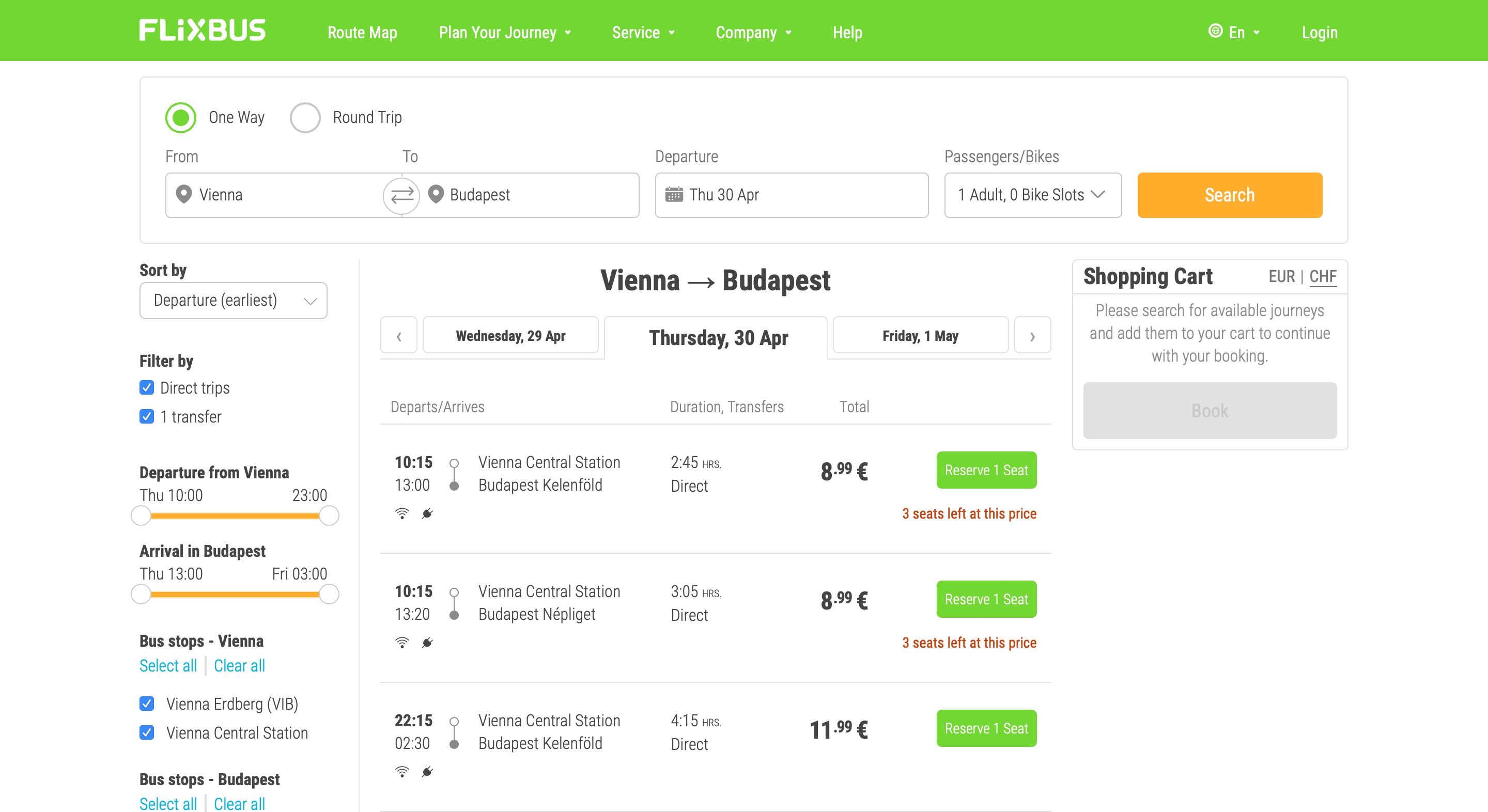The height and width of the screenshot is (812, 1488).
Task: Click route stop marker on 10:15–13:20 trip
Action: 455,603
